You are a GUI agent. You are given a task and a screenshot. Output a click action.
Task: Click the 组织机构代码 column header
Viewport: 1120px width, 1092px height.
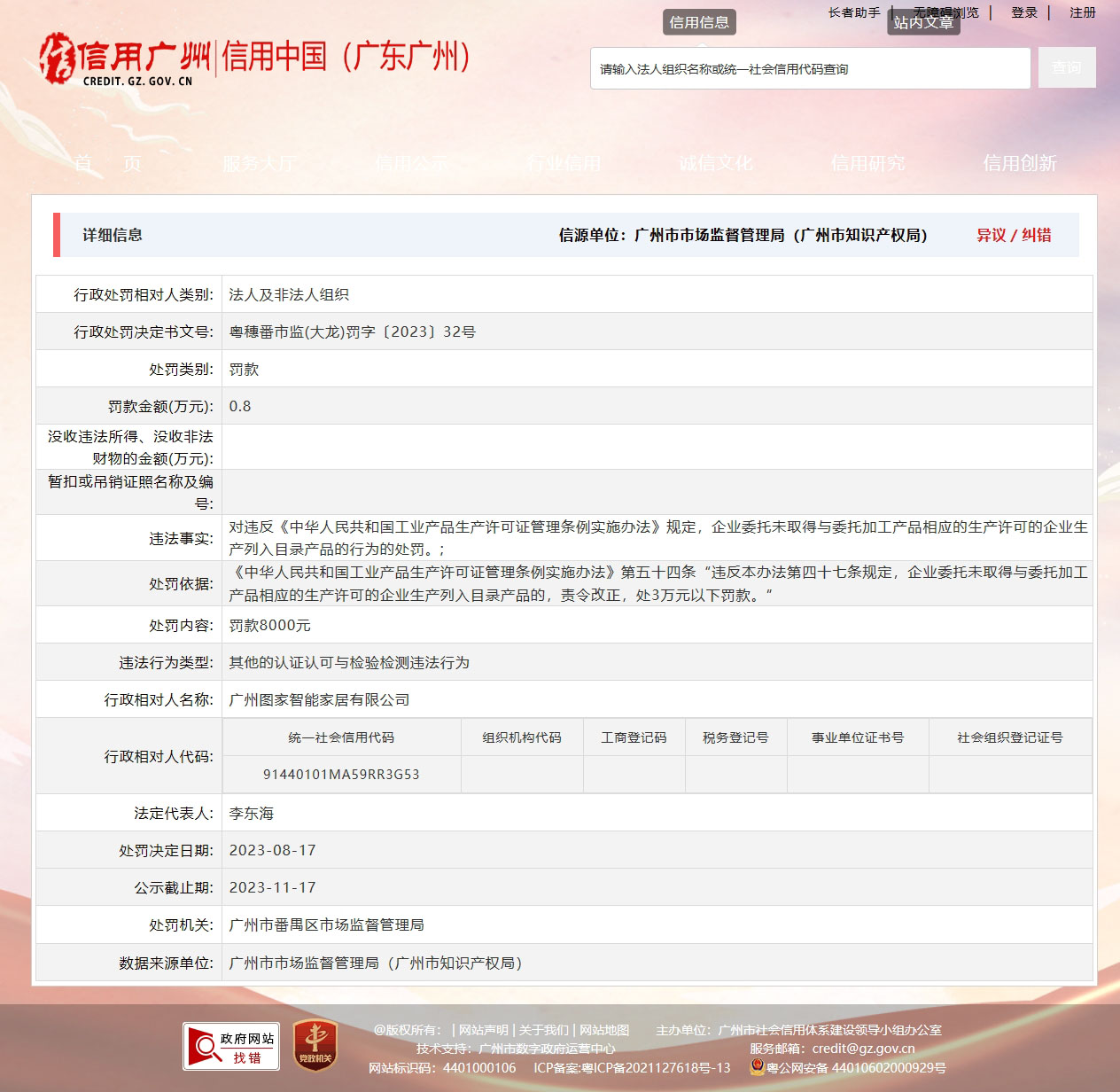pos(522,737)
